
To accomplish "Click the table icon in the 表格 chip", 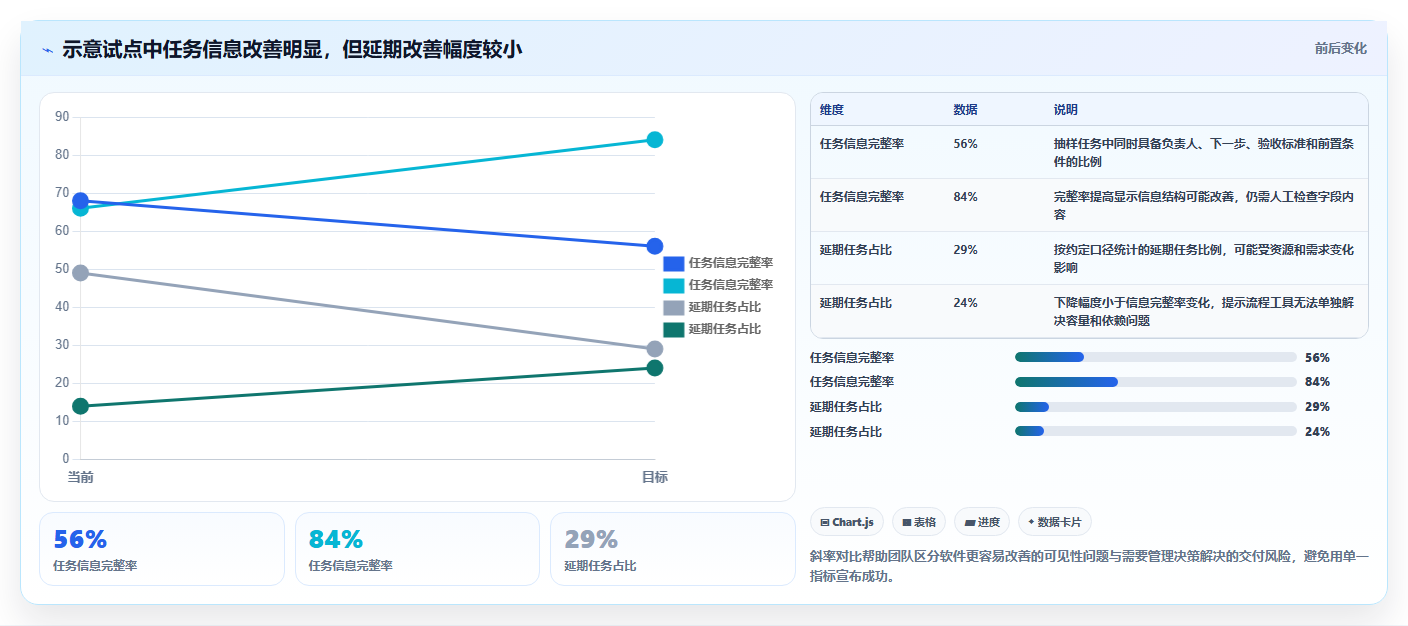I will pos(906,522).
